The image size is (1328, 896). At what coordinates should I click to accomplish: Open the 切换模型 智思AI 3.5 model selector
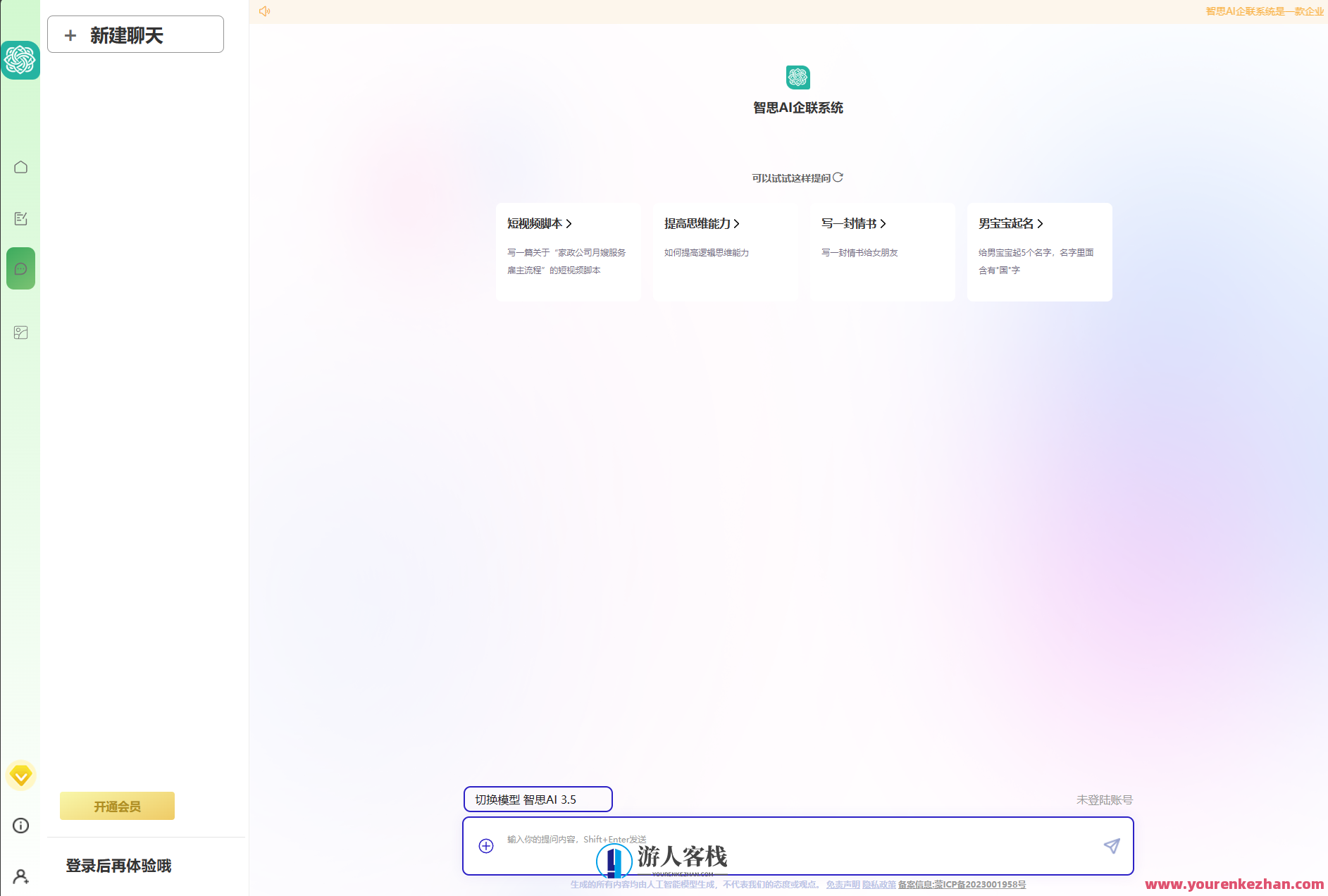[538, 799]
